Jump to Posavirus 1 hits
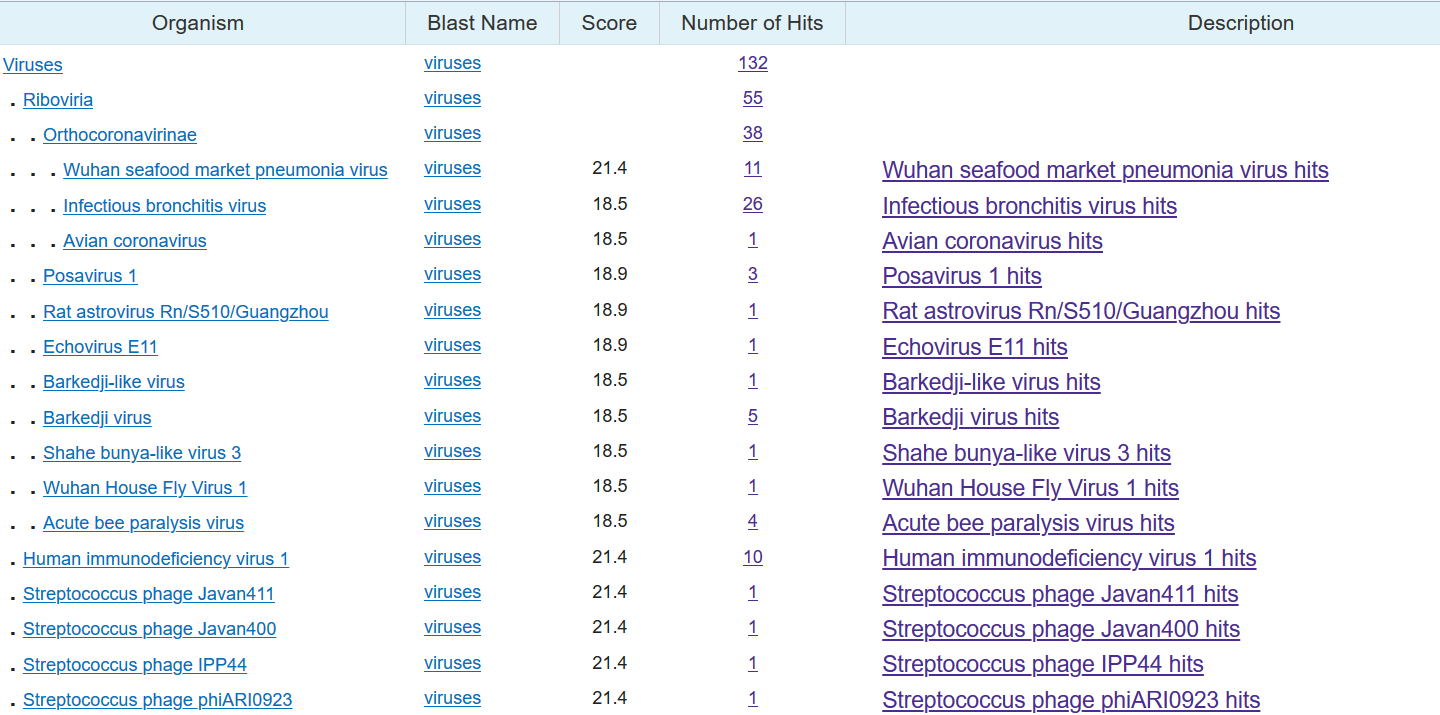Image resolution: width=1440 pixels, height=715 pixels. click(x=962, y=276)
